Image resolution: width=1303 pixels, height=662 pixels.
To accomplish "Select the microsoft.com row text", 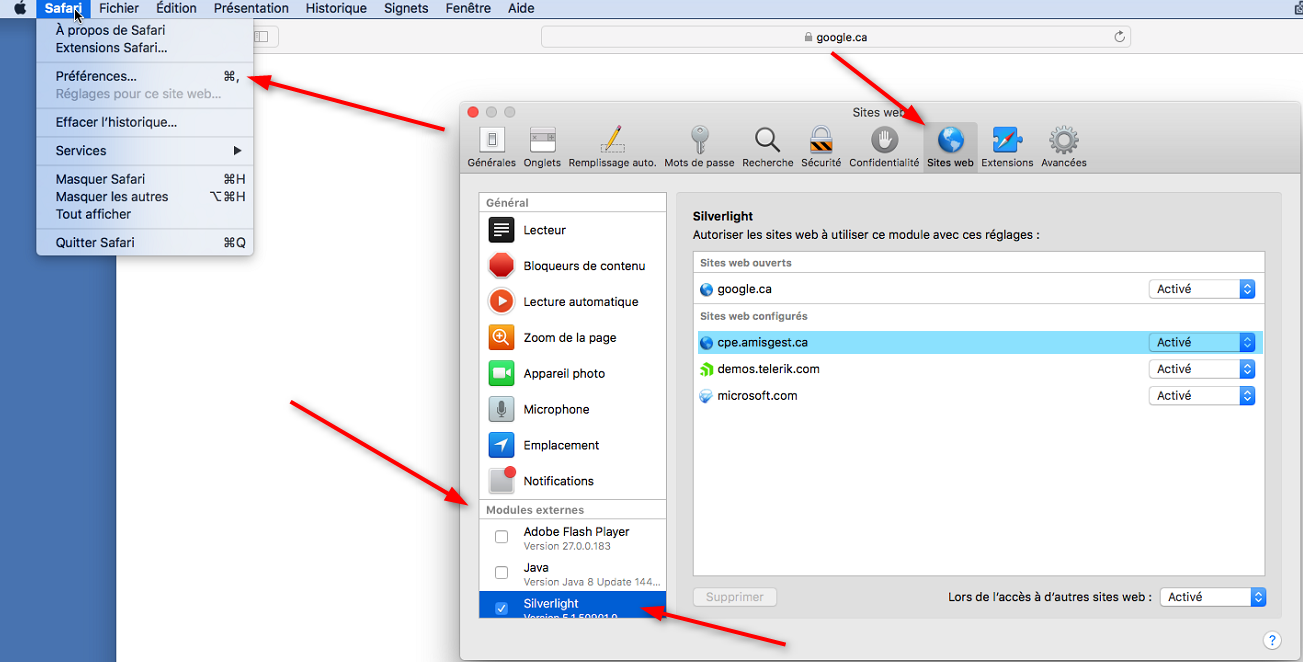I will click(757, 396).
